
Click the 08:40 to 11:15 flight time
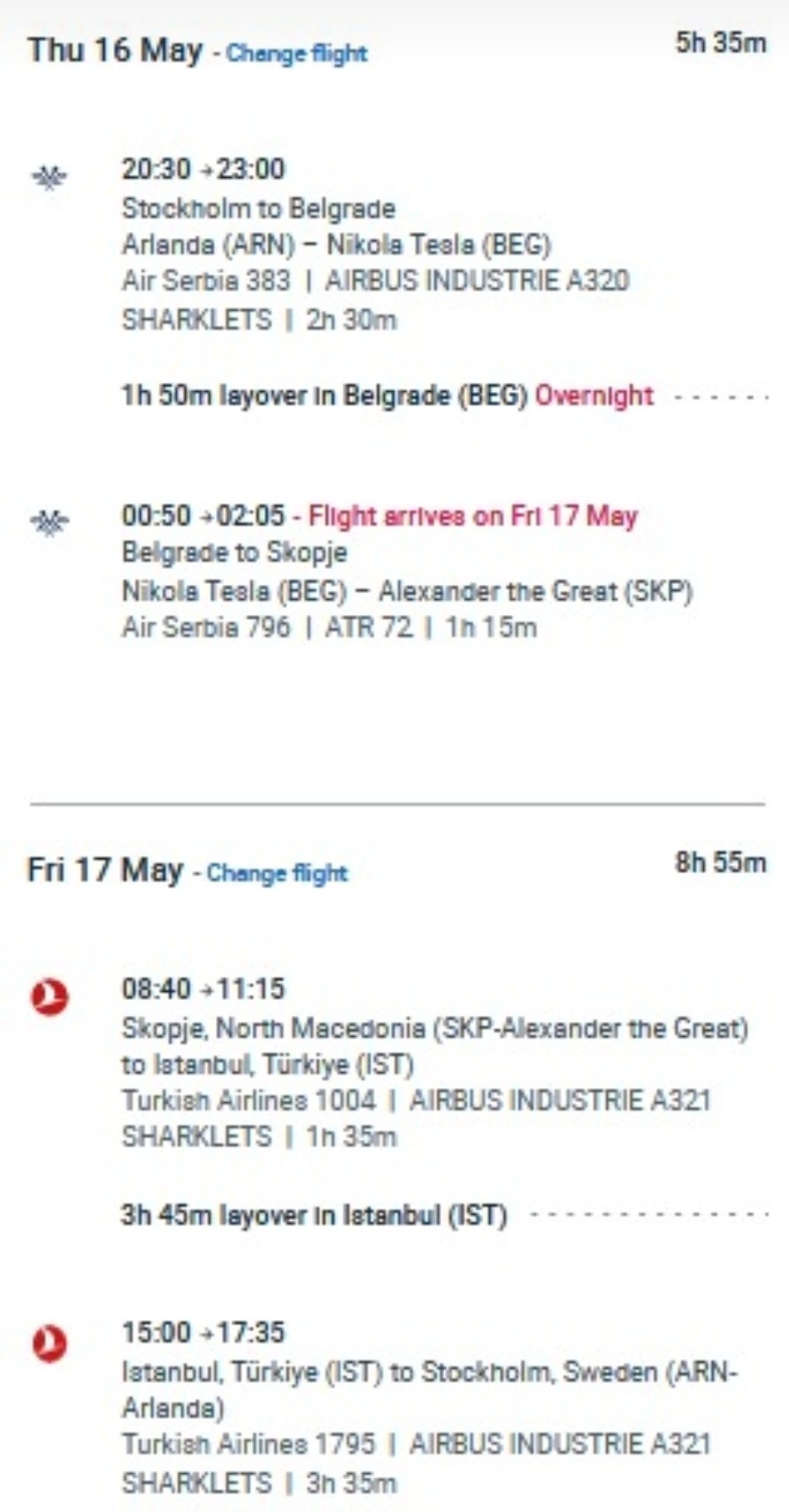pyautogui.click(x=203, y=988)
